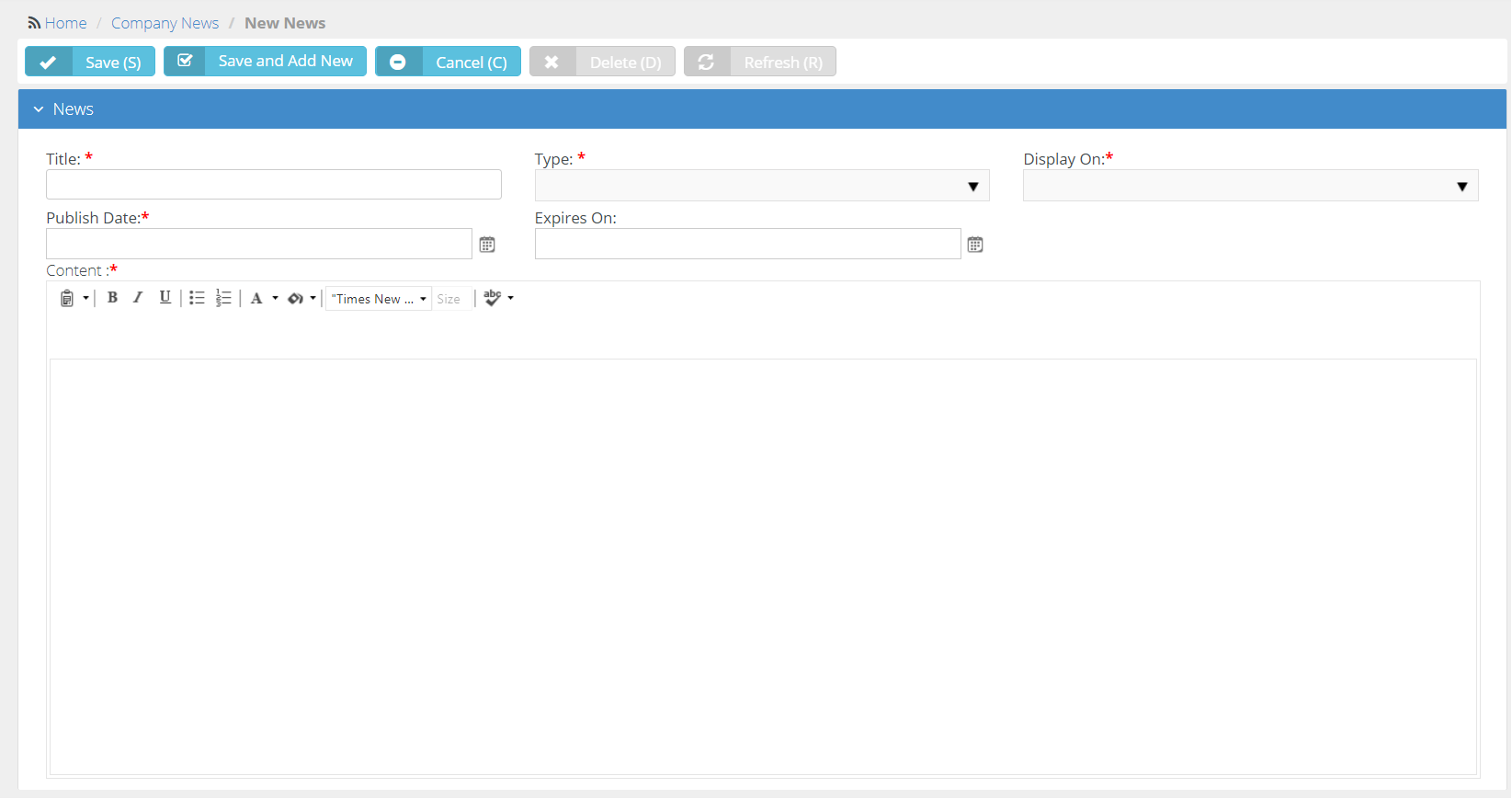
Task: Toggle Bold formatting in editor
Action: [x=112, y=298]
